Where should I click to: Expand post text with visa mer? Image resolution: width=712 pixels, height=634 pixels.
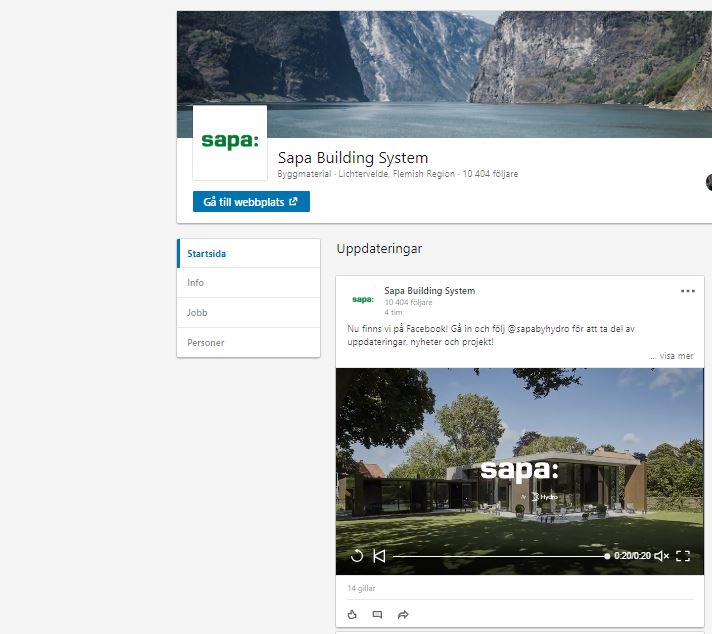point(672,356)
